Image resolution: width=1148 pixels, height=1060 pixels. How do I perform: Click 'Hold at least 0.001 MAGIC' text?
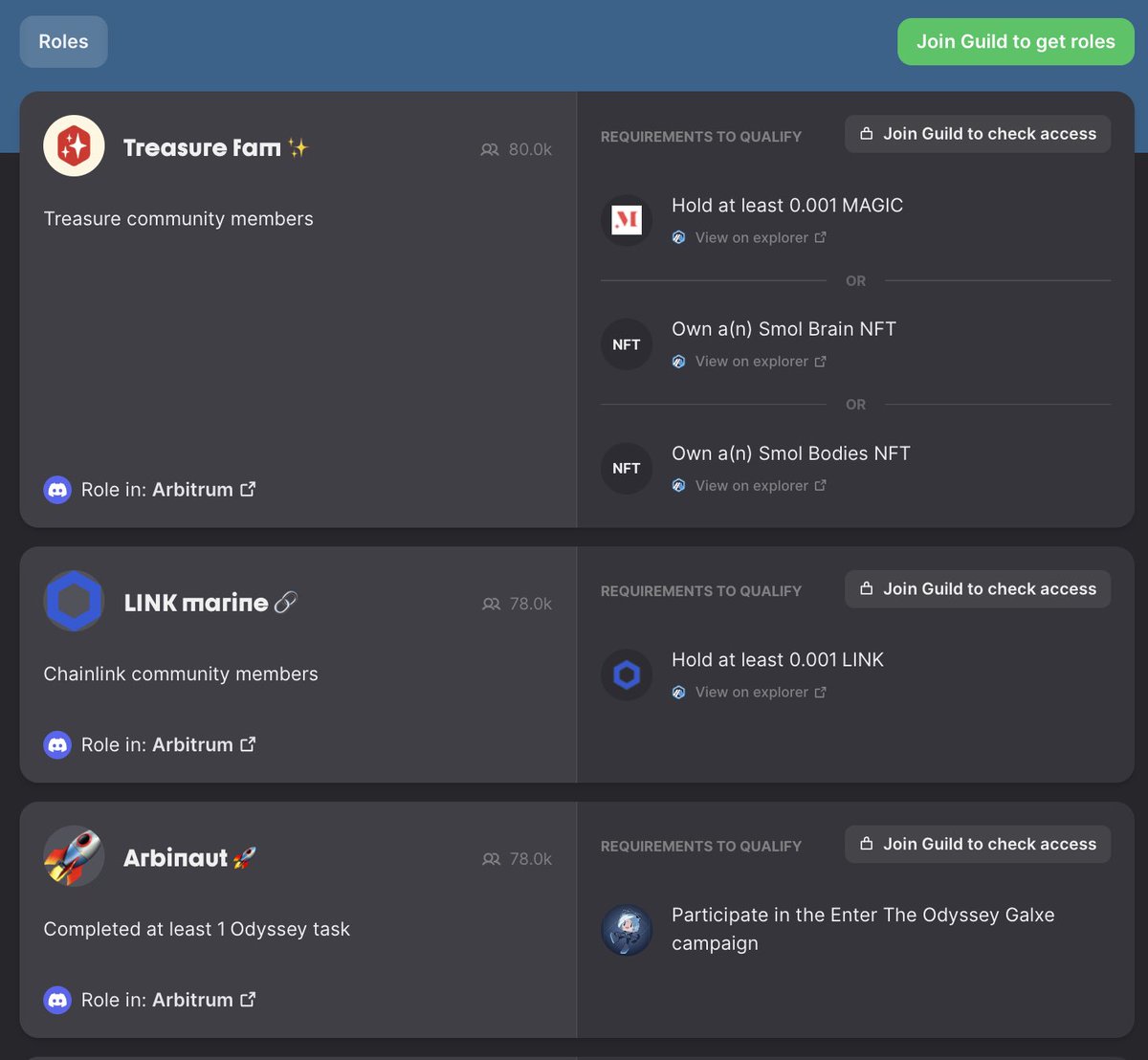pyautogui.click(x=787, y=206)
